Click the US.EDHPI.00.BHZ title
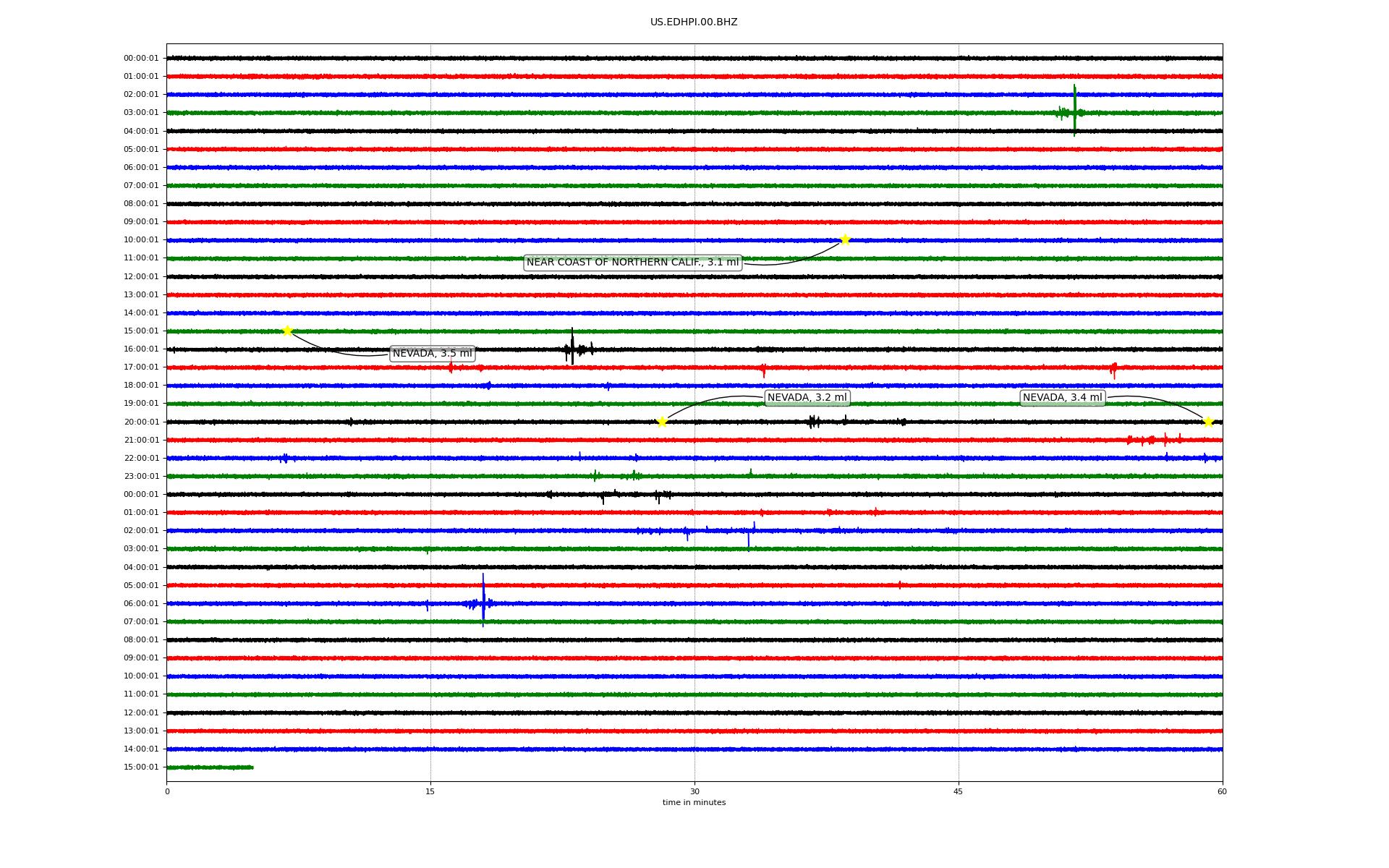Viewport: 1389px width, 868px height. (x=694, y=22)
